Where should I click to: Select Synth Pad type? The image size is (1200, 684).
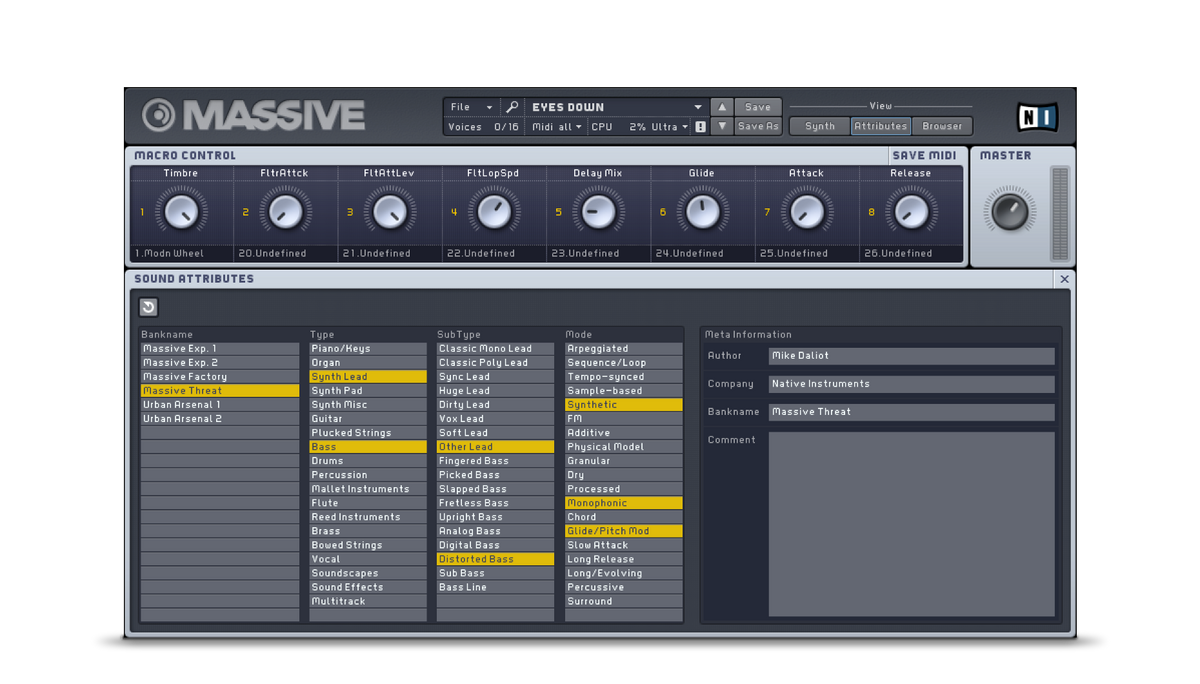(x=368, y=391)
